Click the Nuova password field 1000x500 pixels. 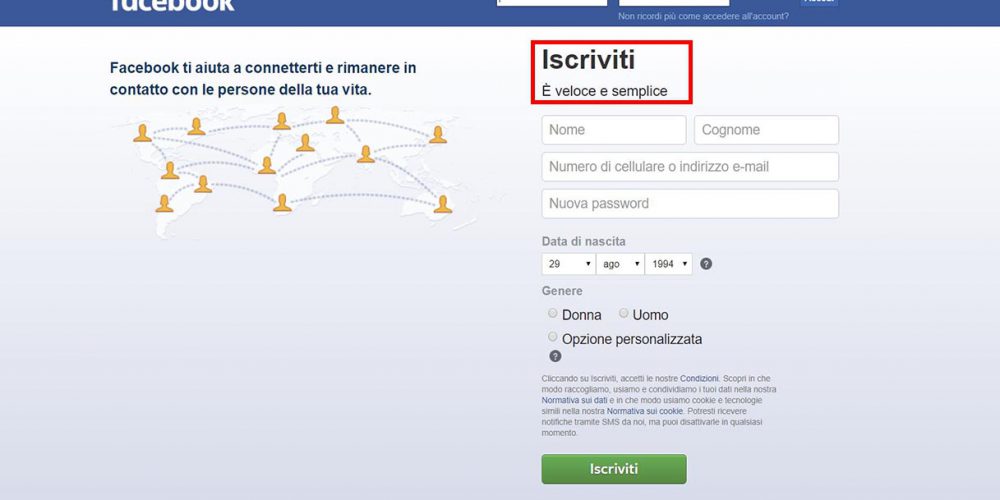(690, 203)
